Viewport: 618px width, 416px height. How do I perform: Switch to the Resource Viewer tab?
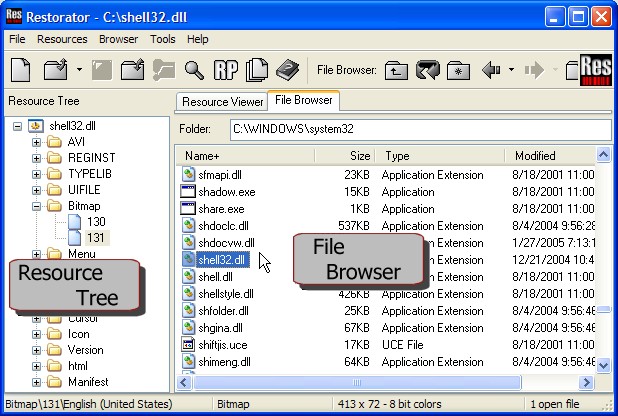coord(222,102)
